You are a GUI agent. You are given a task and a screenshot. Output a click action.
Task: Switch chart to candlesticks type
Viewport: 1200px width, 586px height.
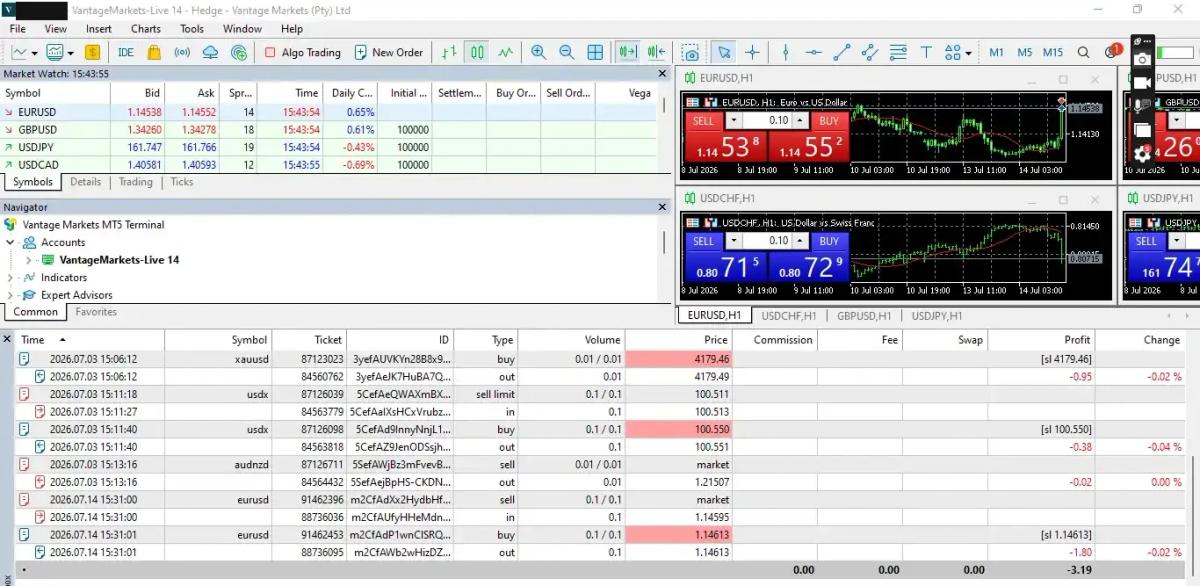coord(478,52)
